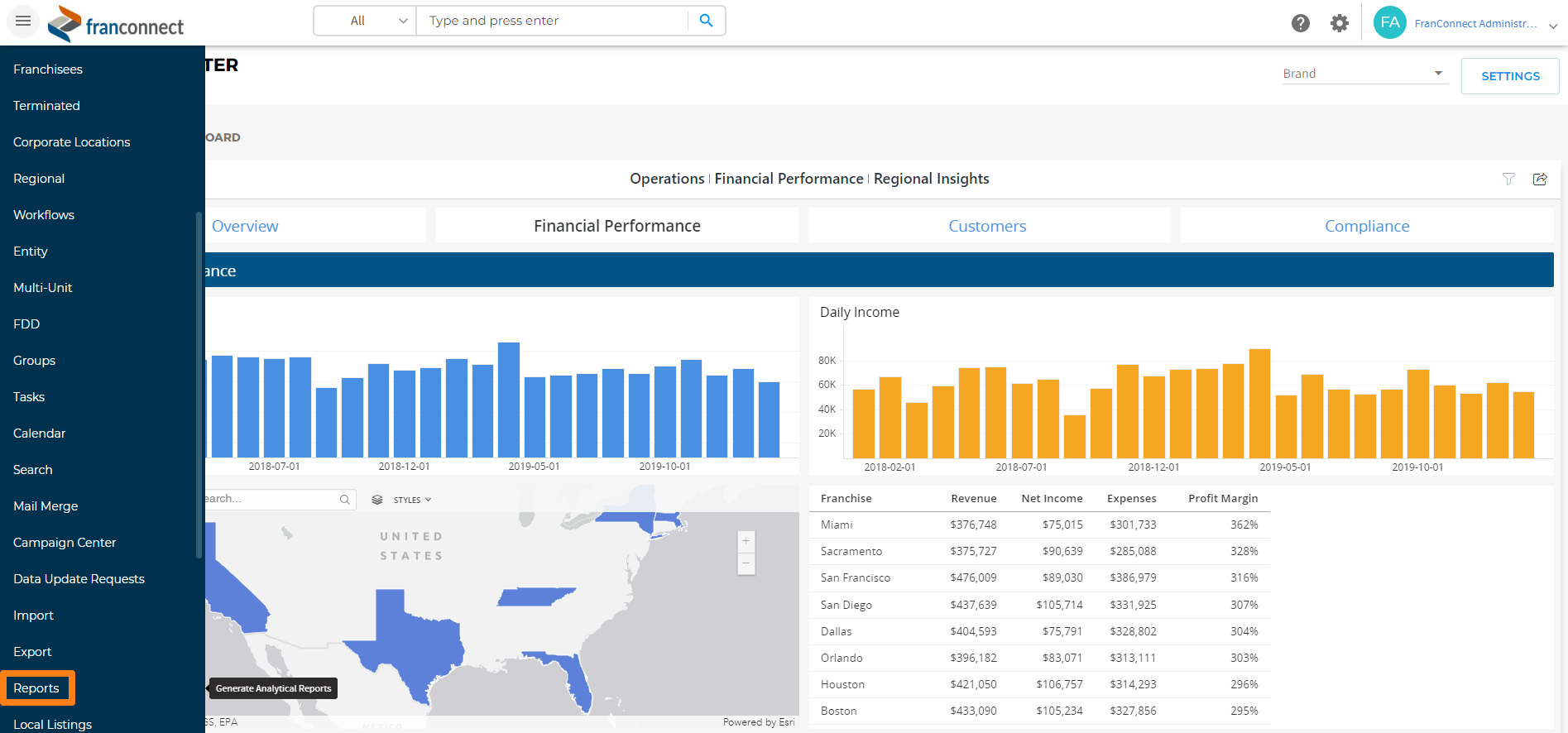The width and height of the screenshot is (1568, 733).
Task: Zoom out on the map
Action: pyautogui.click(x=746, y=563)
